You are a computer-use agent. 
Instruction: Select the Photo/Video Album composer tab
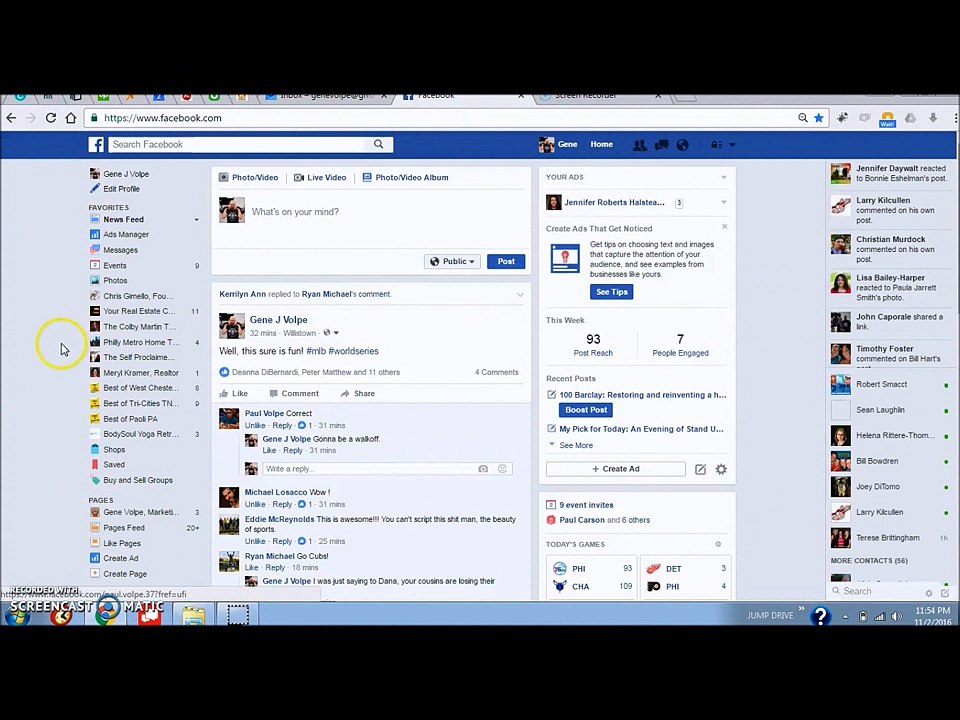[405, 178]
